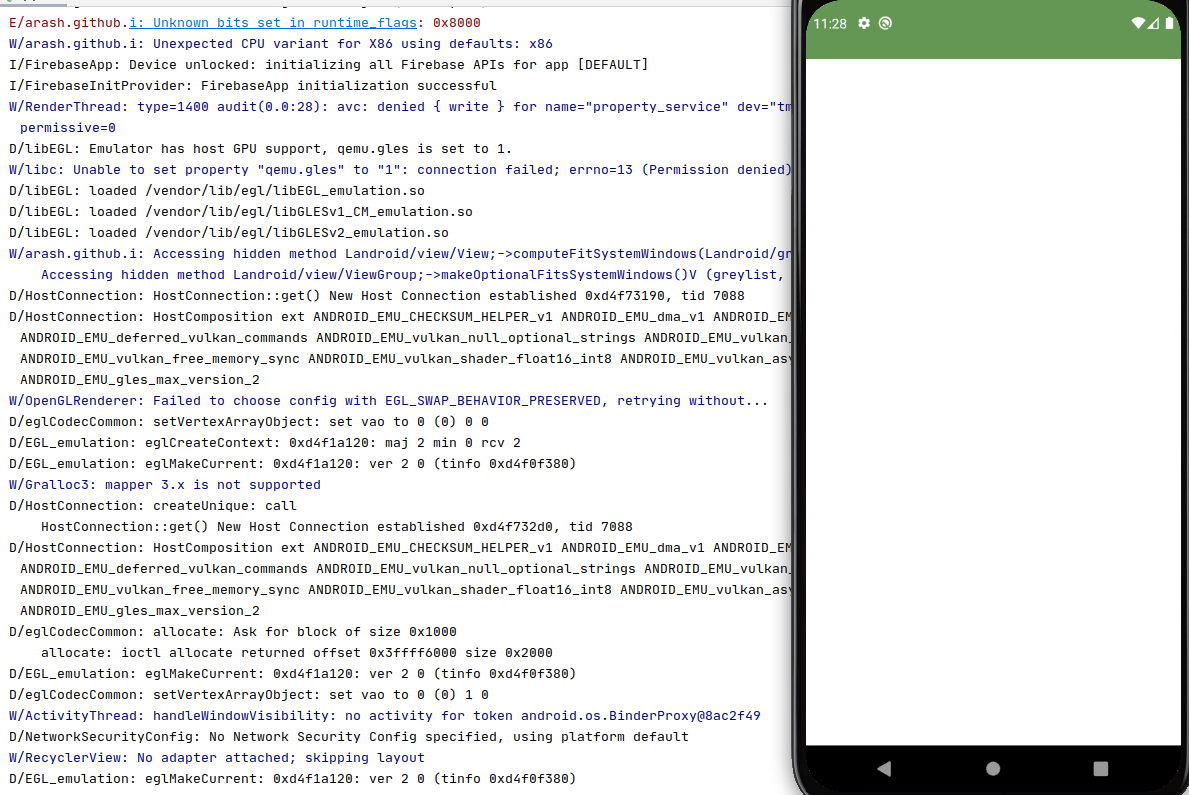Select the libEGL_emulation.so loaded line
The width and height of the screenshot is (1189, 795).
(x=217, y=191)
